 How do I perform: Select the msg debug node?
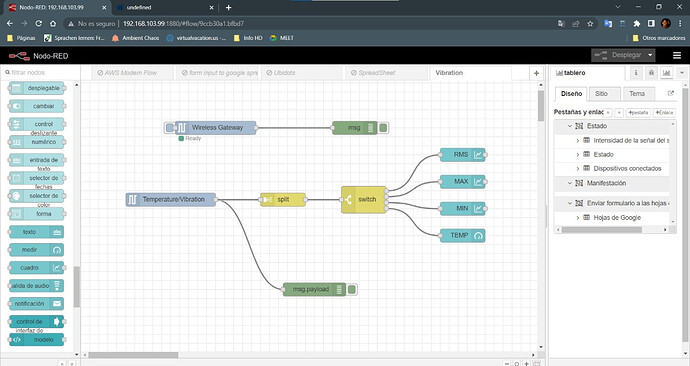point(355,128)
